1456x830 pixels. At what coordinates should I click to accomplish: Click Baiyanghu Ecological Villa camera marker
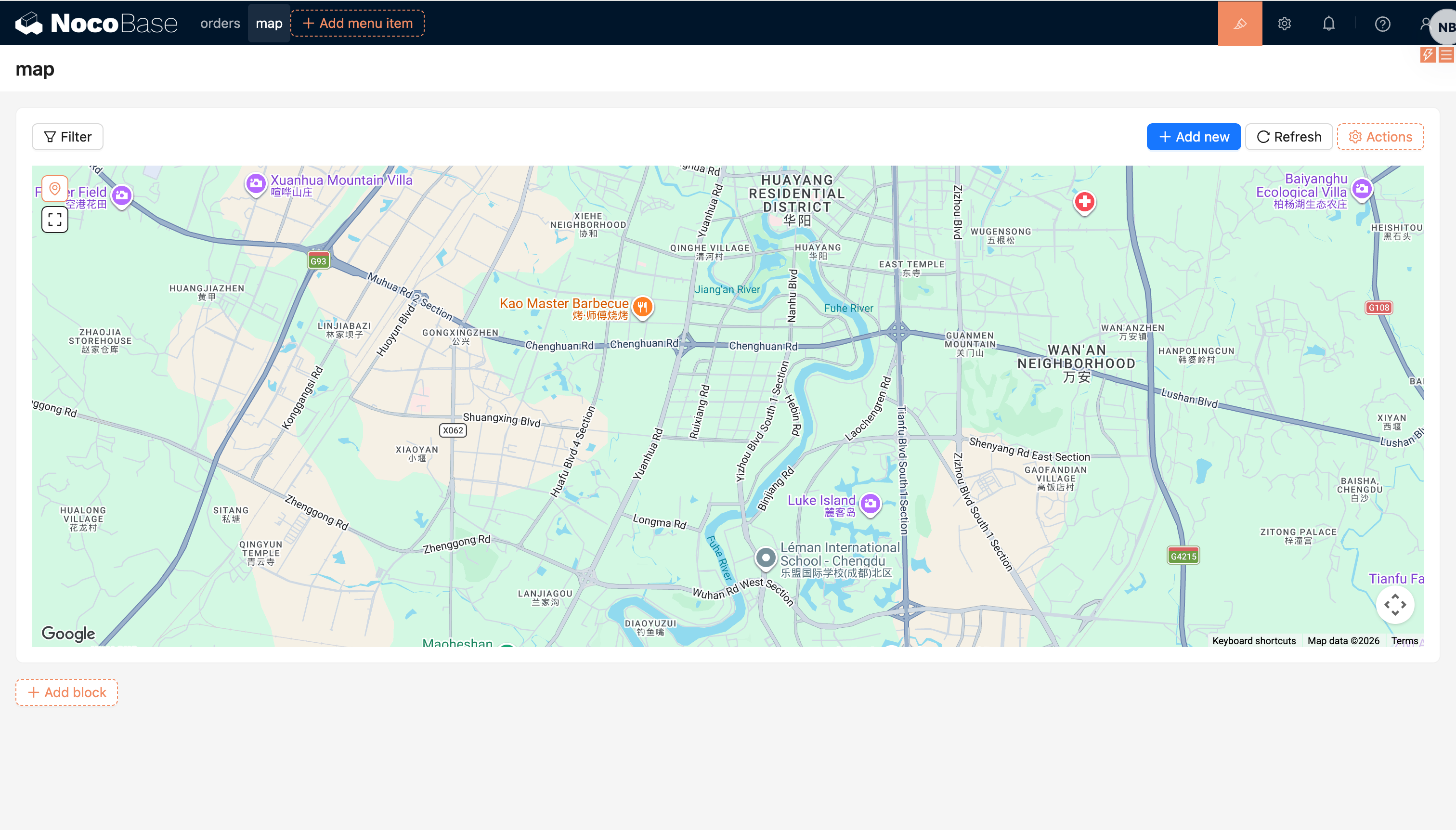pyautogui.click(x=1362, y=189)
